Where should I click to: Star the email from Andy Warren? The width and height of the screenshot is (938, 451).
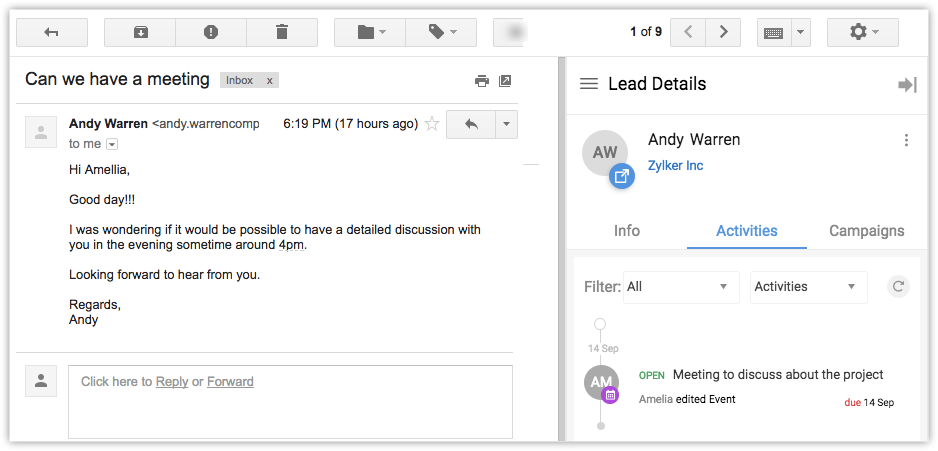pyautogui.click(x=432, y=124)
